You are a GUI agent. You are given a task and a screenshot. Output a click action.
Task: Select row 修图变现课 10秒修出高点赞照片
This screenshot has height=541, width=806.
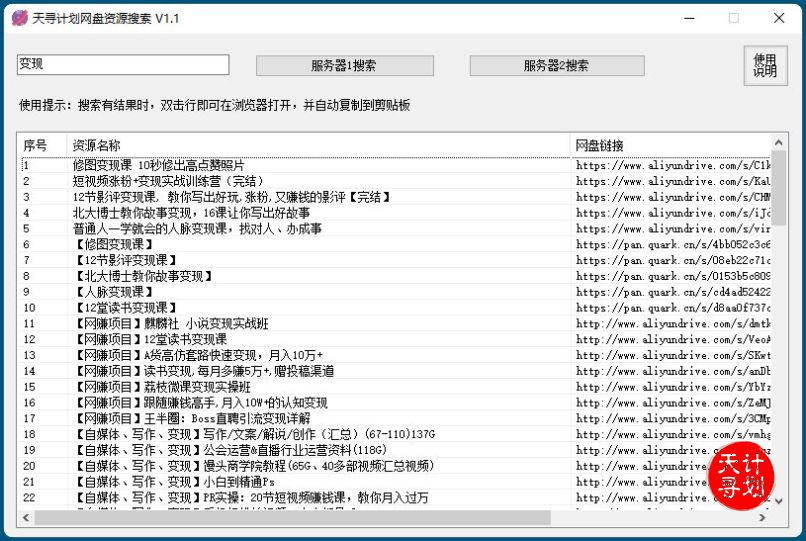point(396,165)
